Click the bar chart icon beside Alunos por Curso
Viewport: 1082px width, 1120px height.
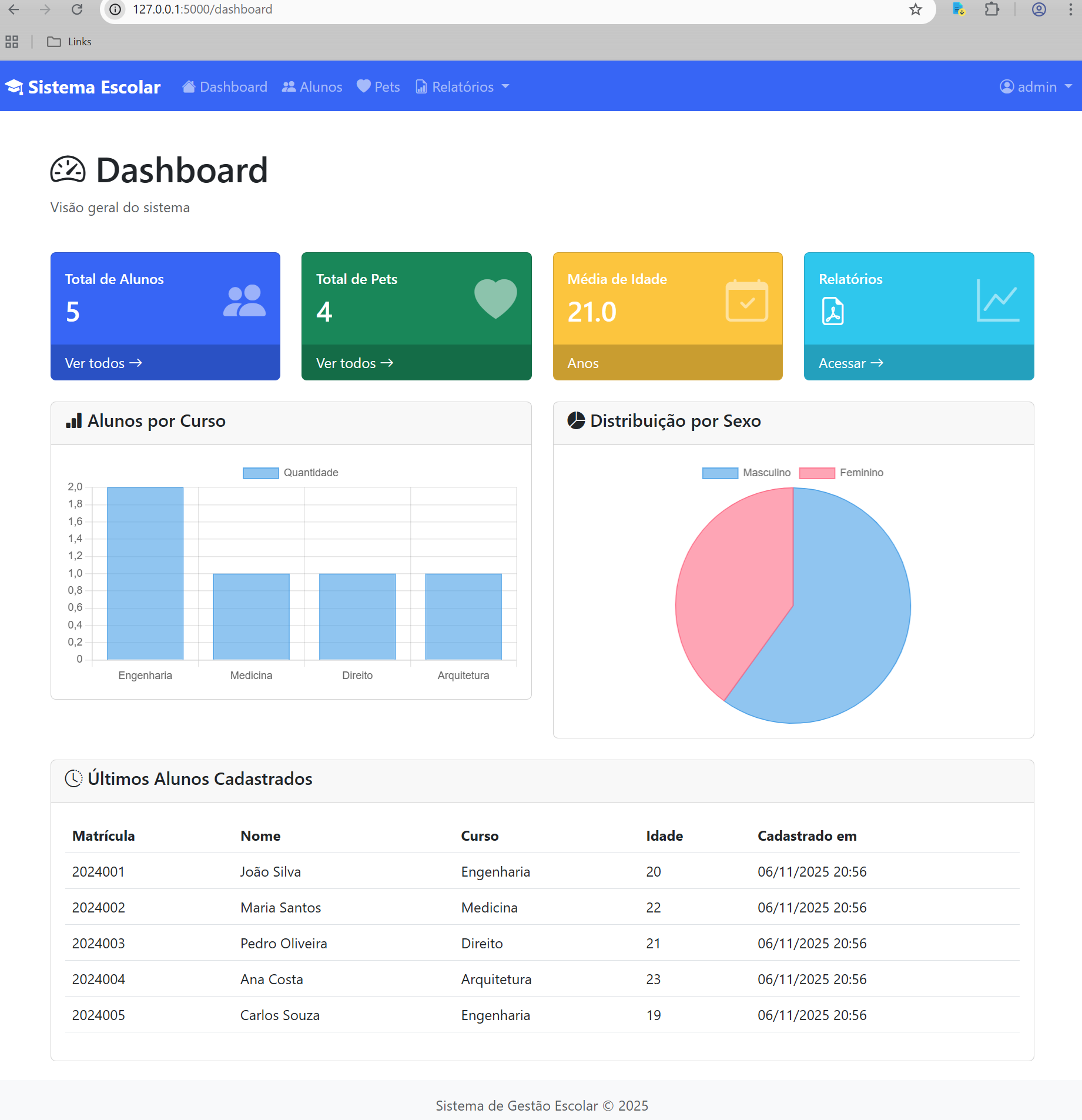point(73,421)
